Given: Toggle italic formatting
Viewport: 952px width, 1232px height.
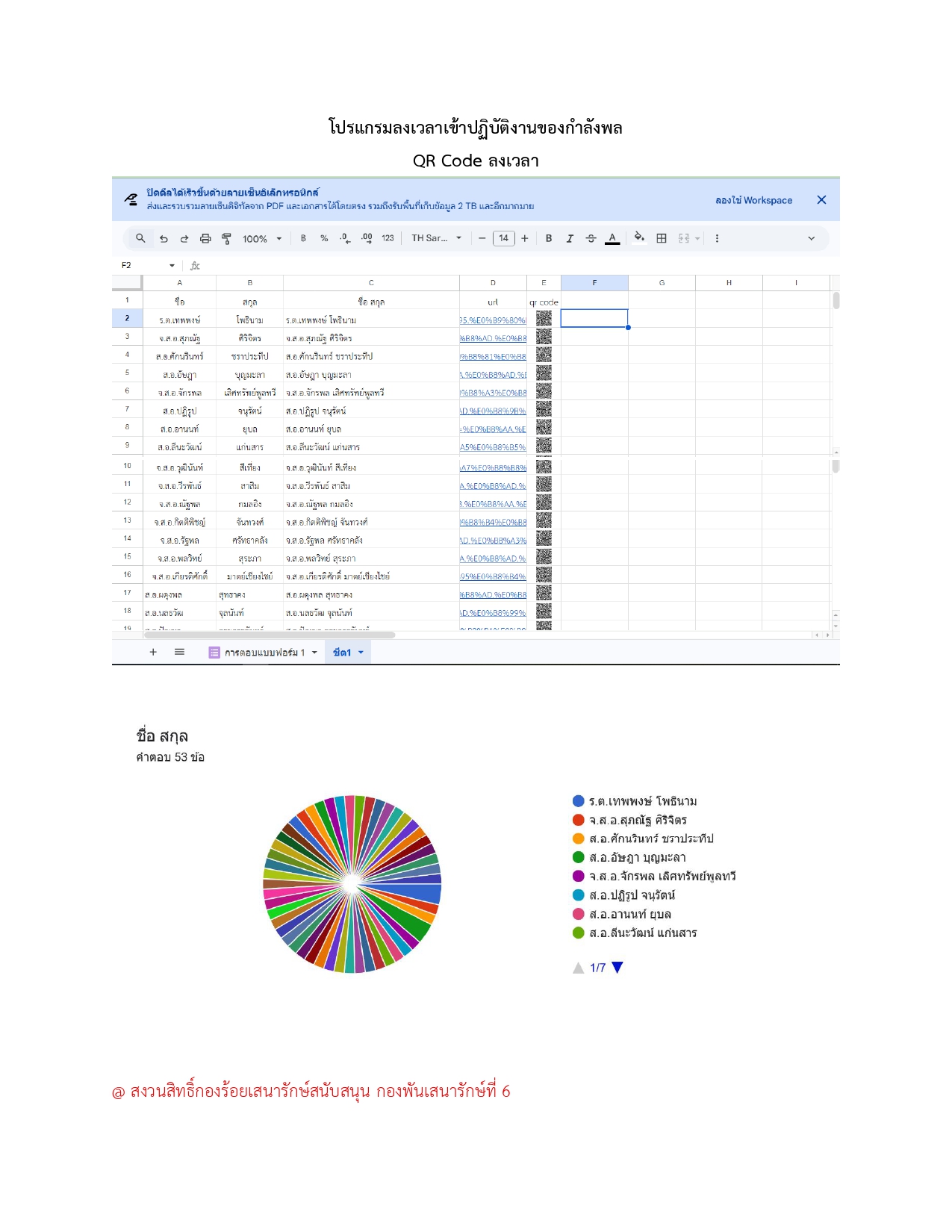Looking at the screenshot, I should tap(570, 238).
